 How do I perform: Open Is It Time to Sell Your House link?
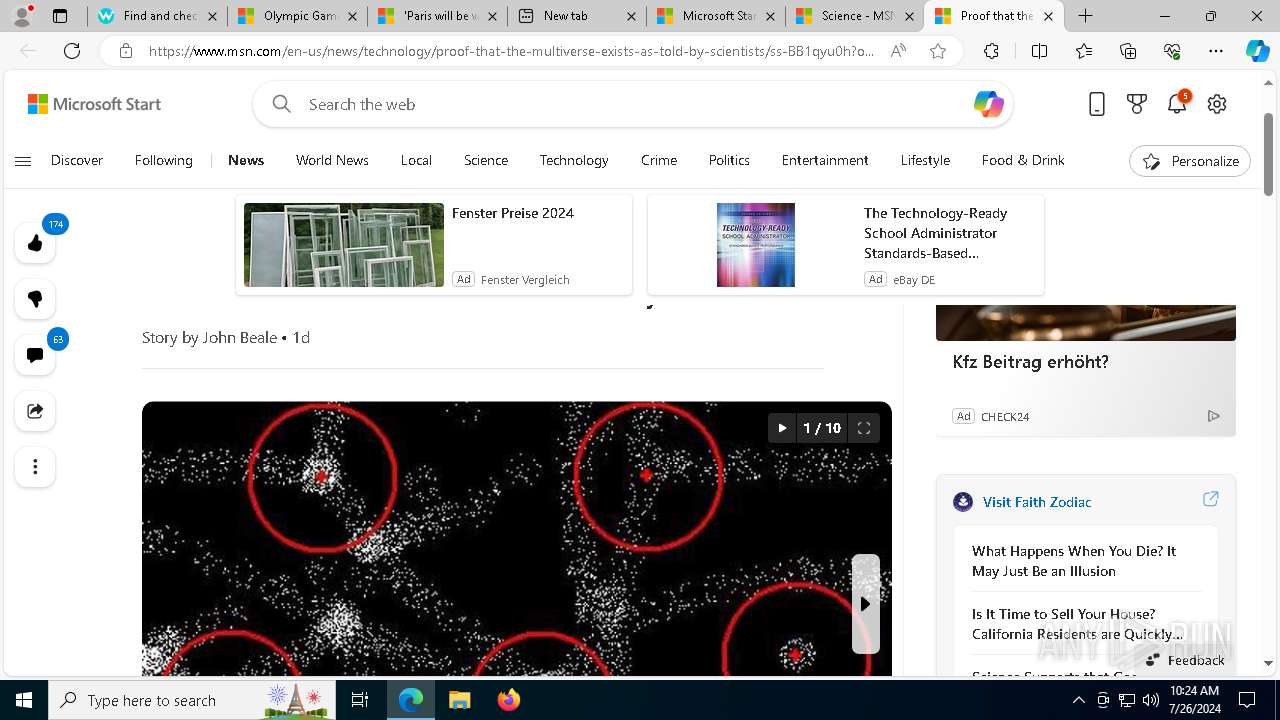[1077, 624]
